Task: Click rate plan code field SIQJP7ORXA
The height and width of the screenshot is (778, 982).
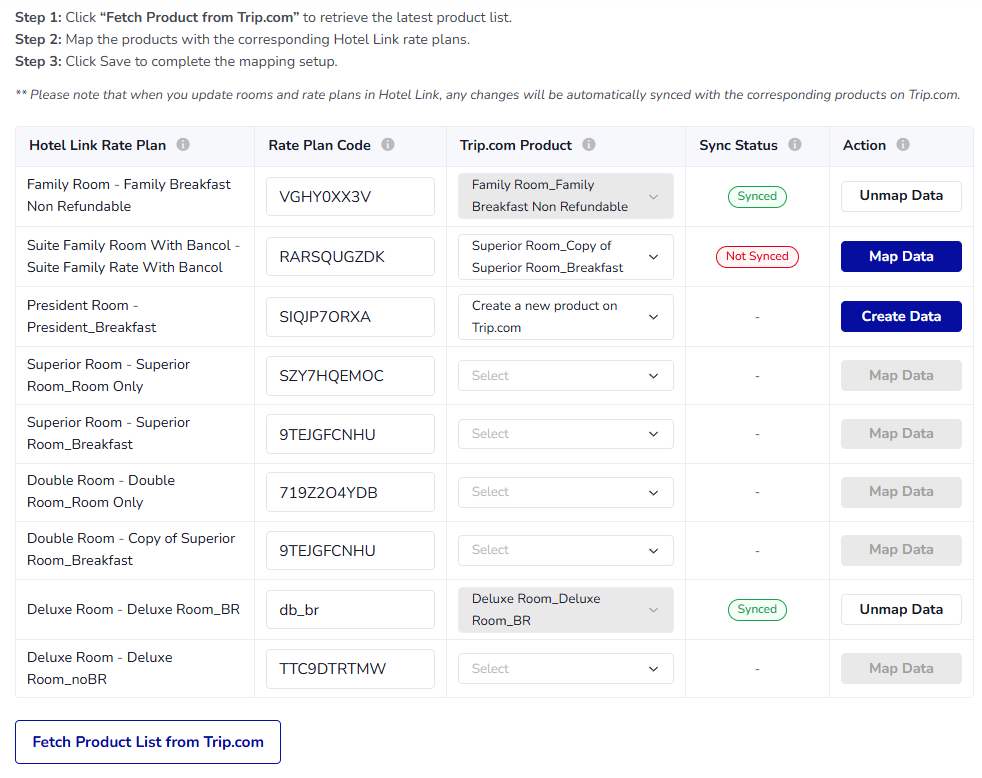Action: (350, 317)
